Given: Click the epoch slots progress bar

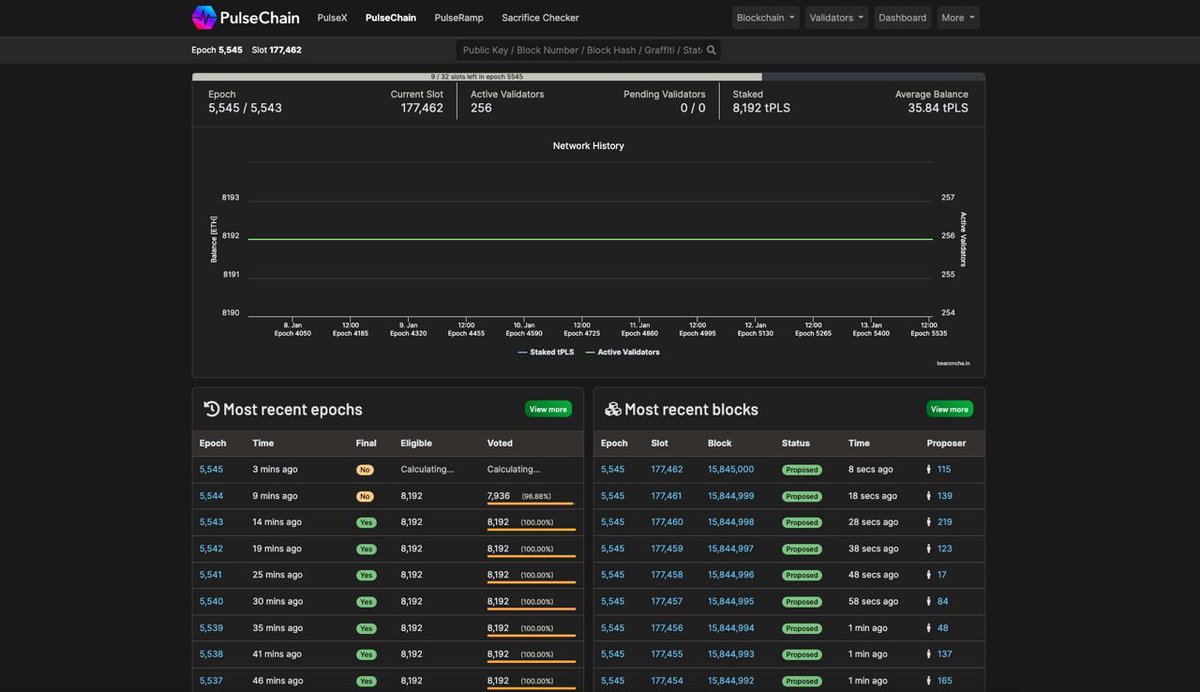Looking at the screenshot, I should [x=588, y=77].
